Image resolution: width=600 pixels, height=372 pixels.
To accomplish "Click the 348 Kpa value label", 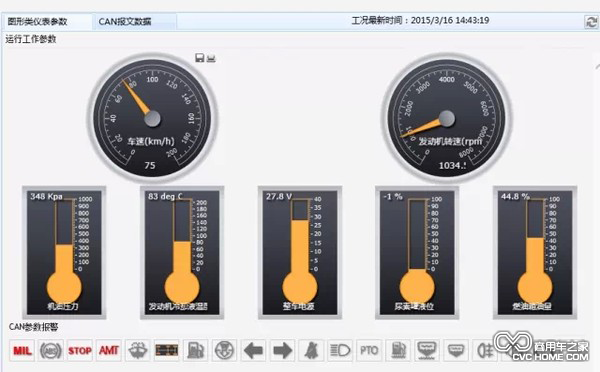I will [x=46, y=196].
